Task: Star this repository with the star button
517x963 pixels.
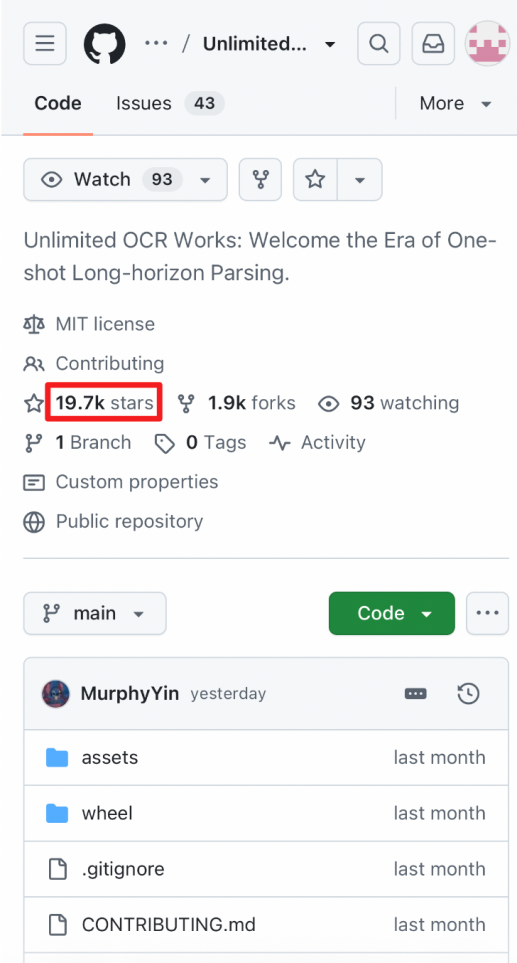Action: coord(316,179)
